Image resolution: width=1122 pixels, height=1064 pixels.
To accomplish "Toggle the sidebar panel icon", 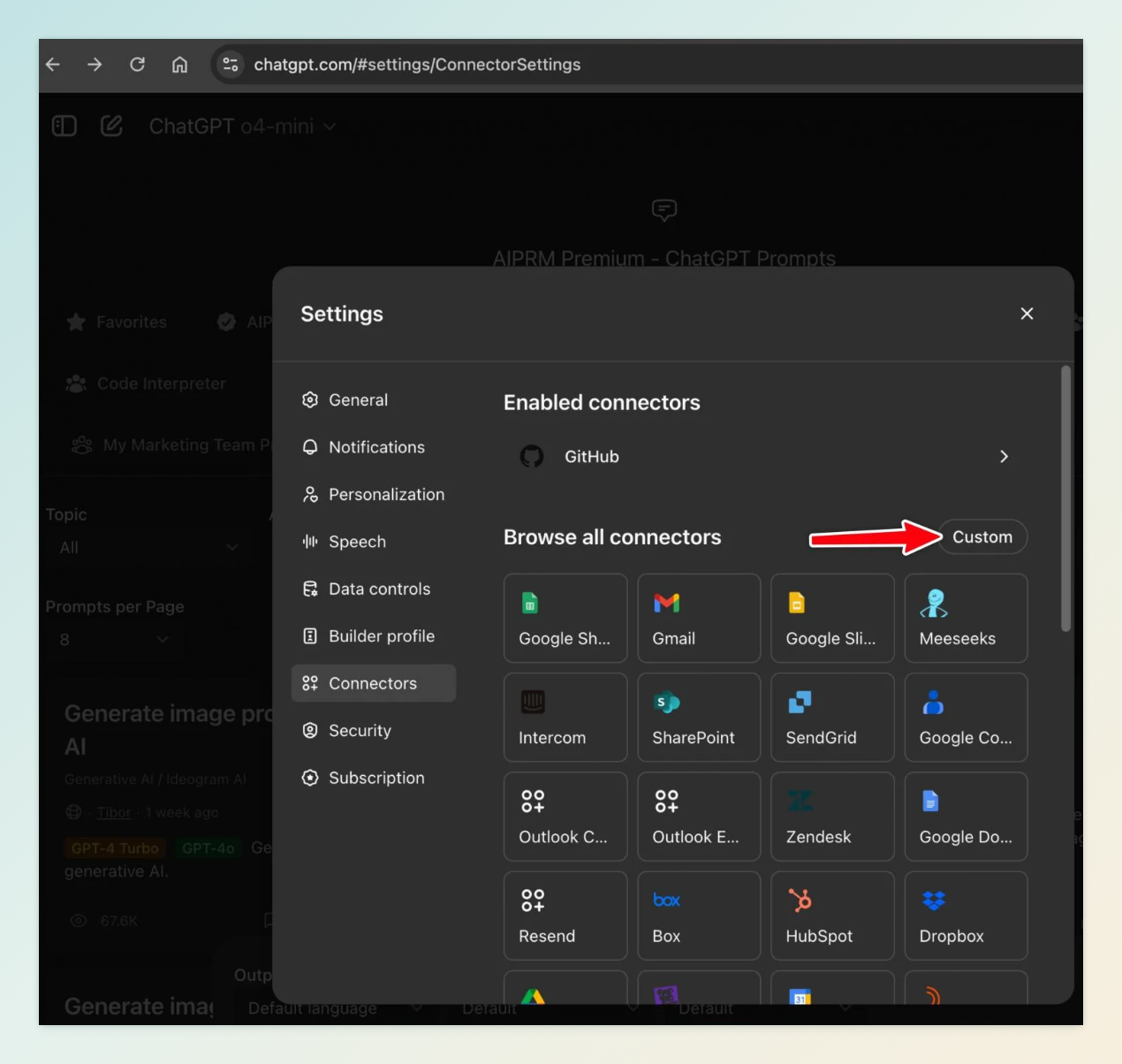I will [x=64, y=126].
